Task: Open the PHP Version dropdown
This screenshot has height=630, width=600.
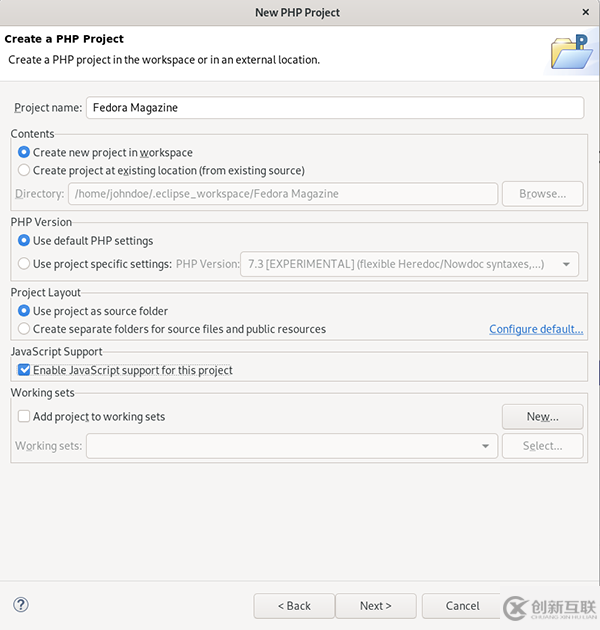Action: click(410, 264)
